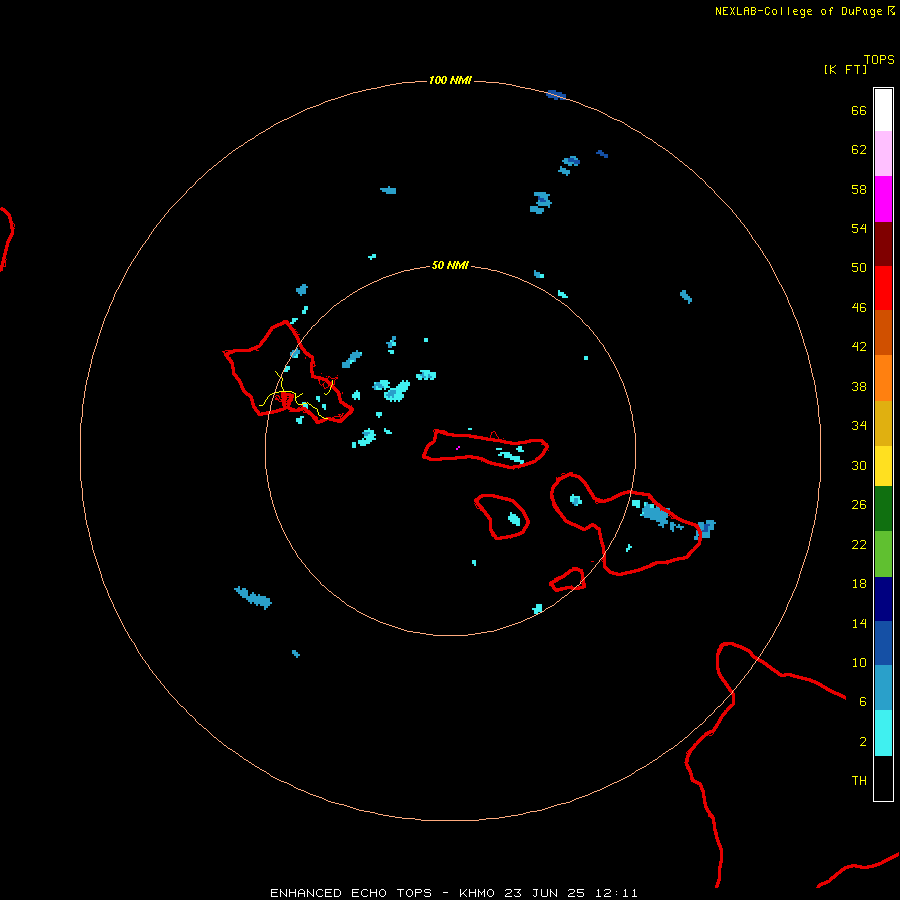Click the 22 legend value
This screenshot has height=900, width=900.
tap(859, 544)
